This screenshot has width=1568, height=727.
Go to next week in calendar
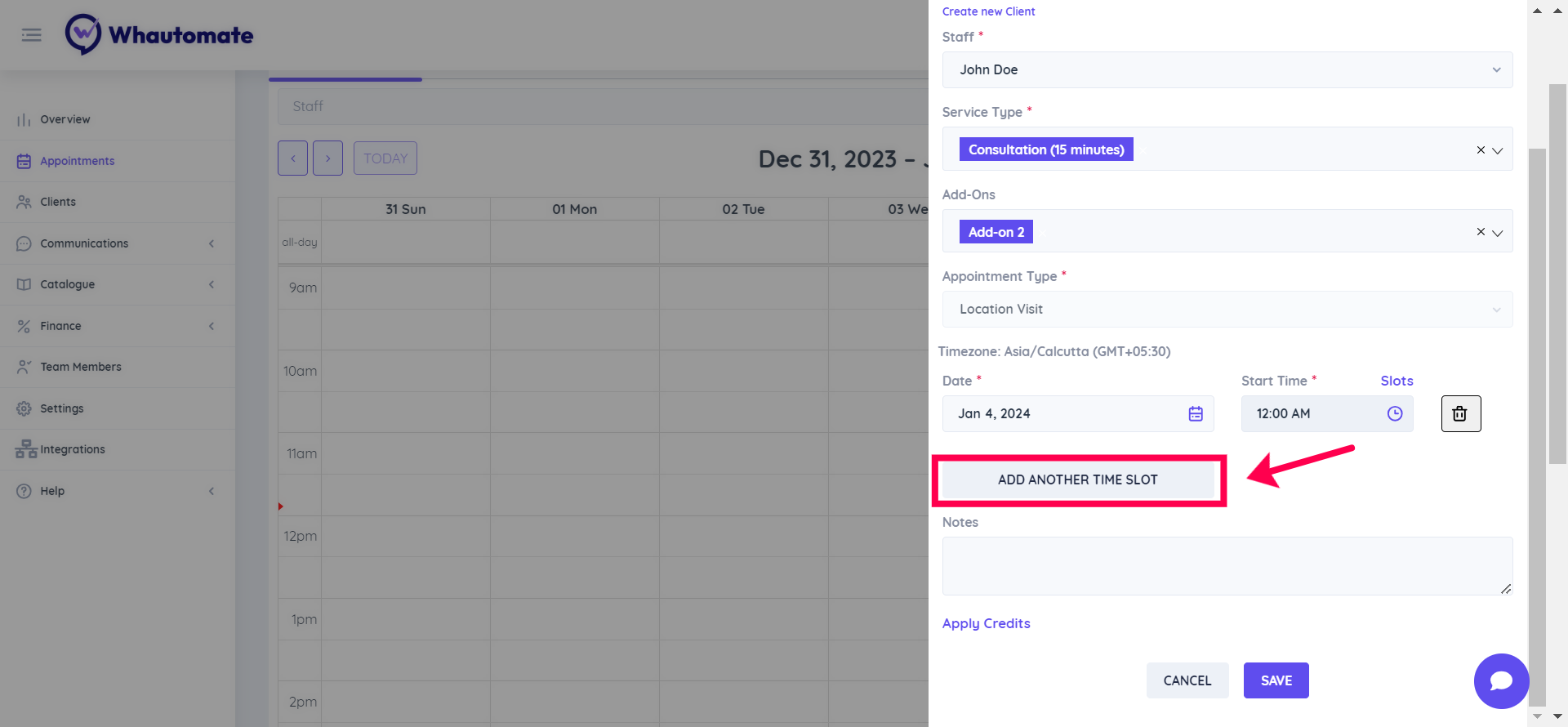(327, 158)
